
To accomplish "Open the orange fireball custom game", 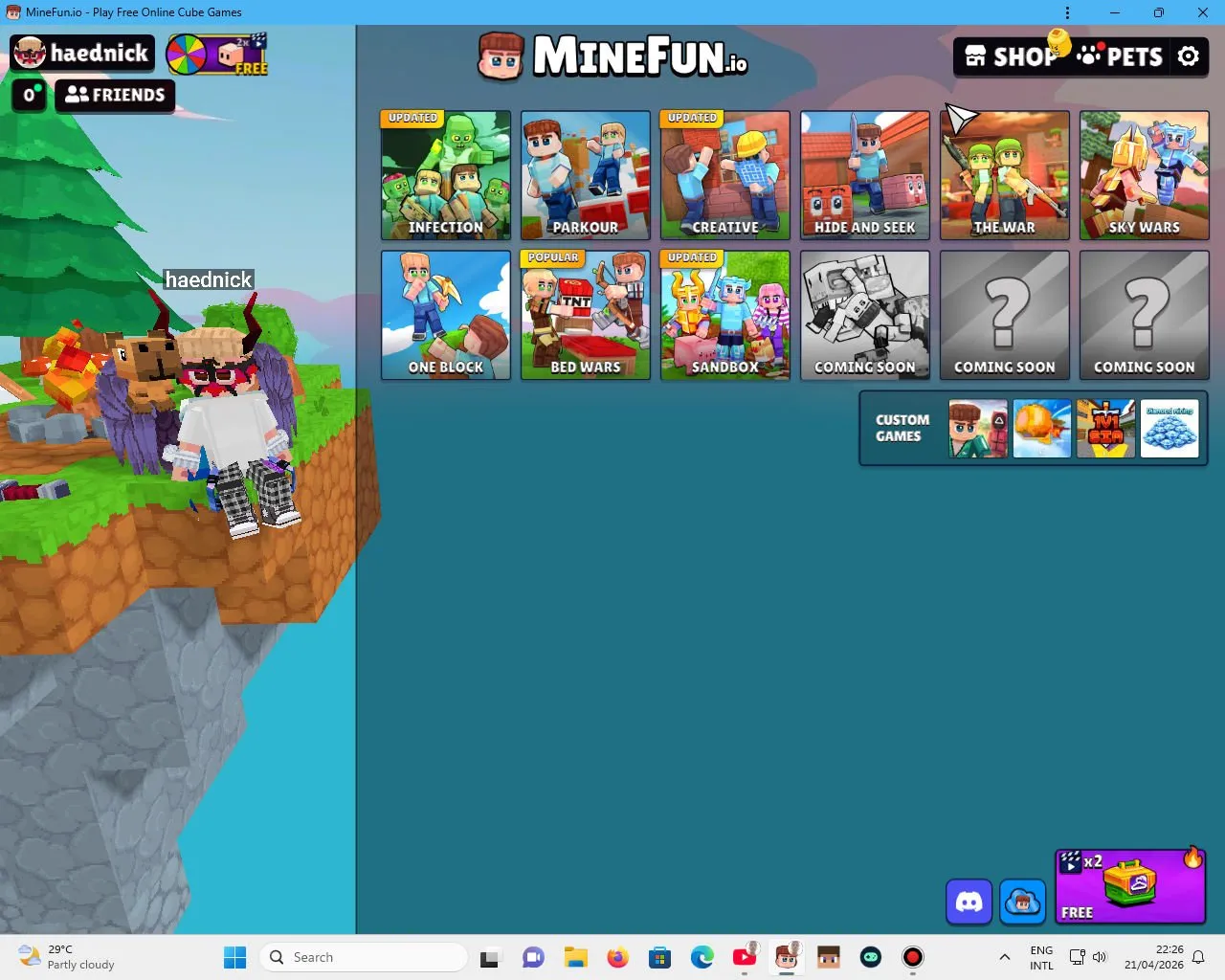I will (x=1042, y=429).
